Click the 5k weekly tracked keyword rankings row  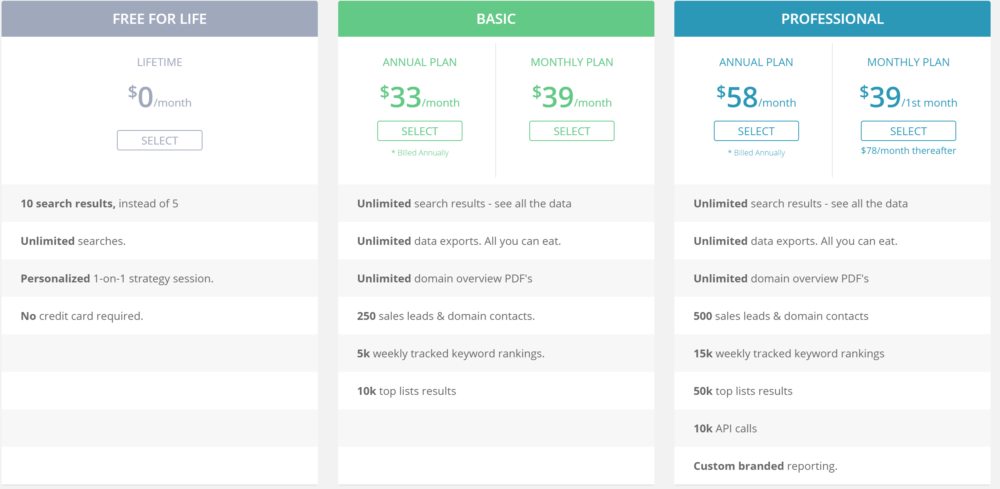point(496,353)
